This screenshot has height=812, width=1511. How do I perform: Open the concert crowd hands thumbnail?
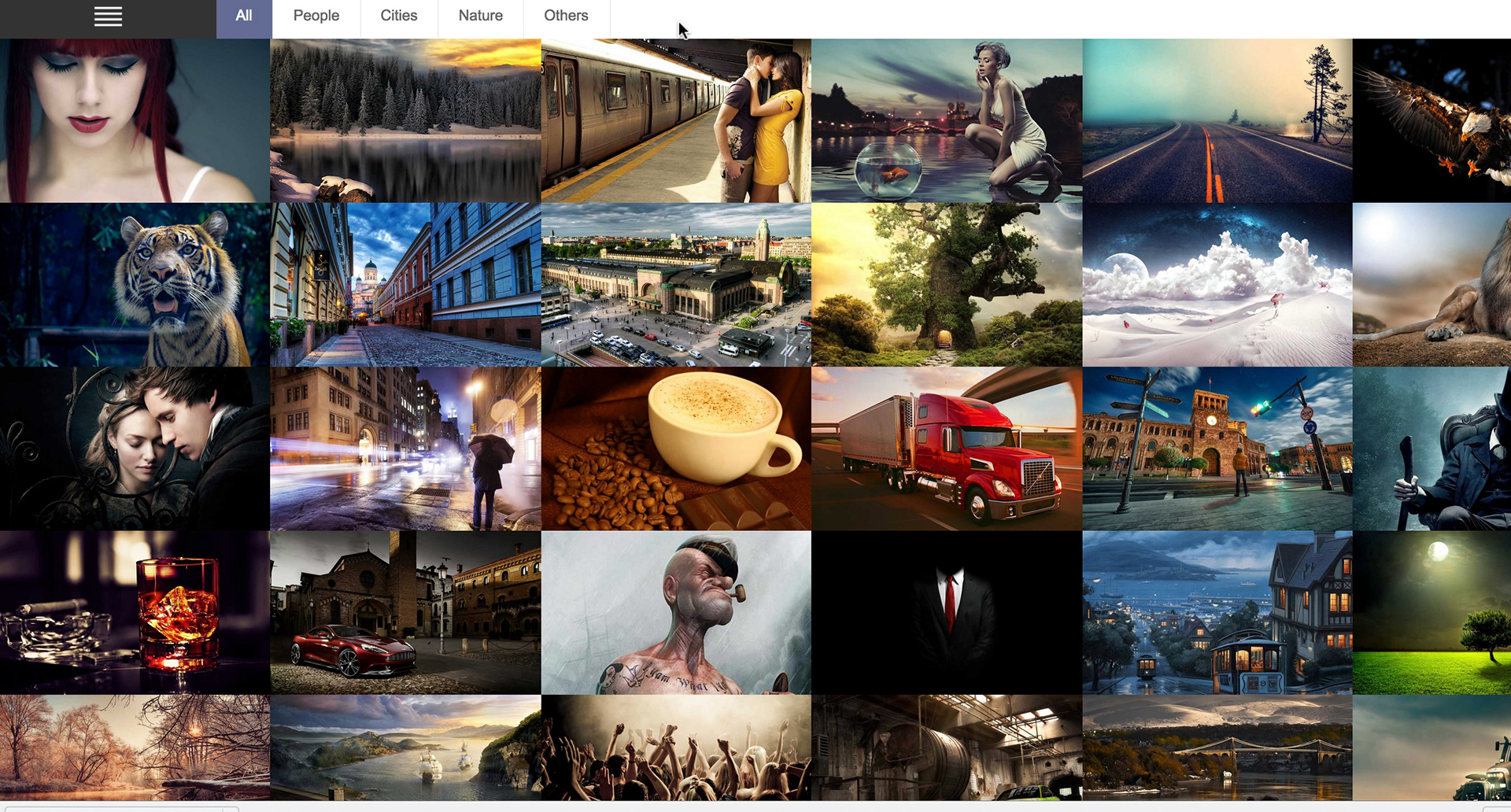tap(676, 747)
